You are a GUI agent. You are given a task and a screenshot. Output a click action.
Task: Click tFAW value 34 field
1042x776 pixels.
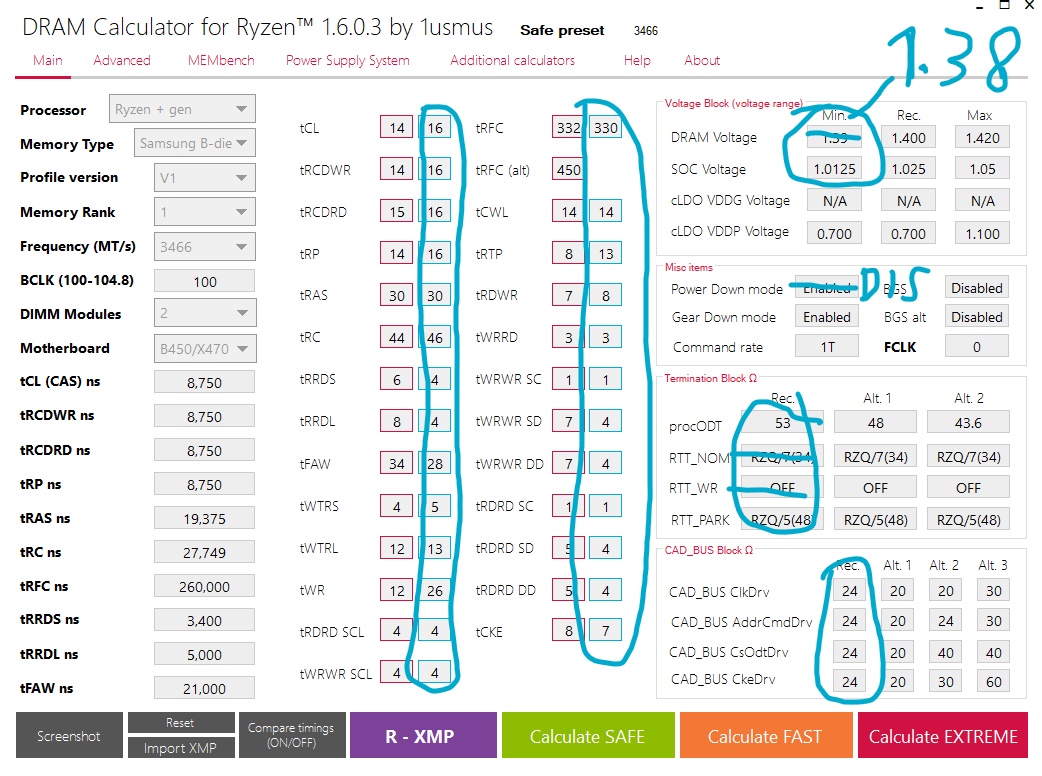[397, 463]
